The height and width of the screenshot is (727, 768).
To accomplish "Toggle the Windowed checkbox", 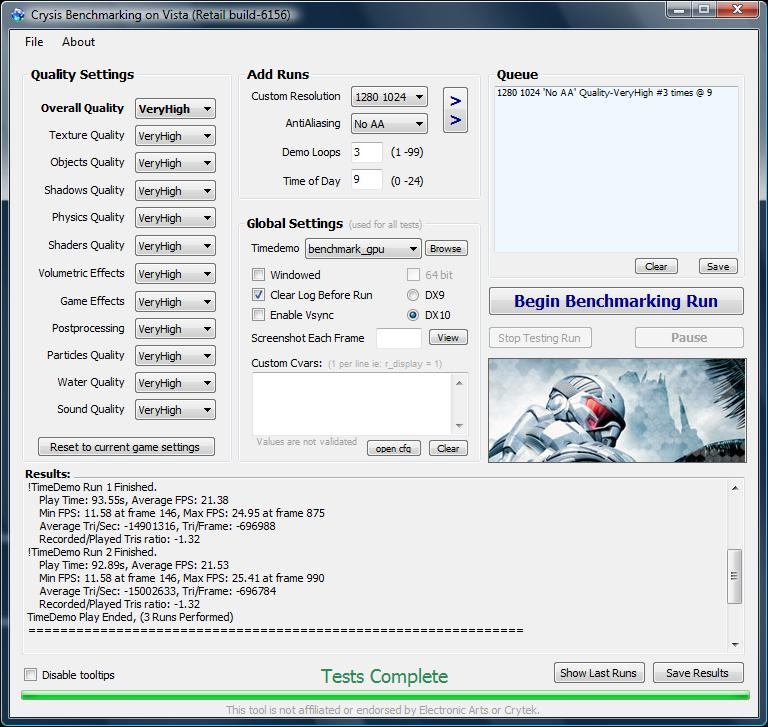I will [259, 275].
